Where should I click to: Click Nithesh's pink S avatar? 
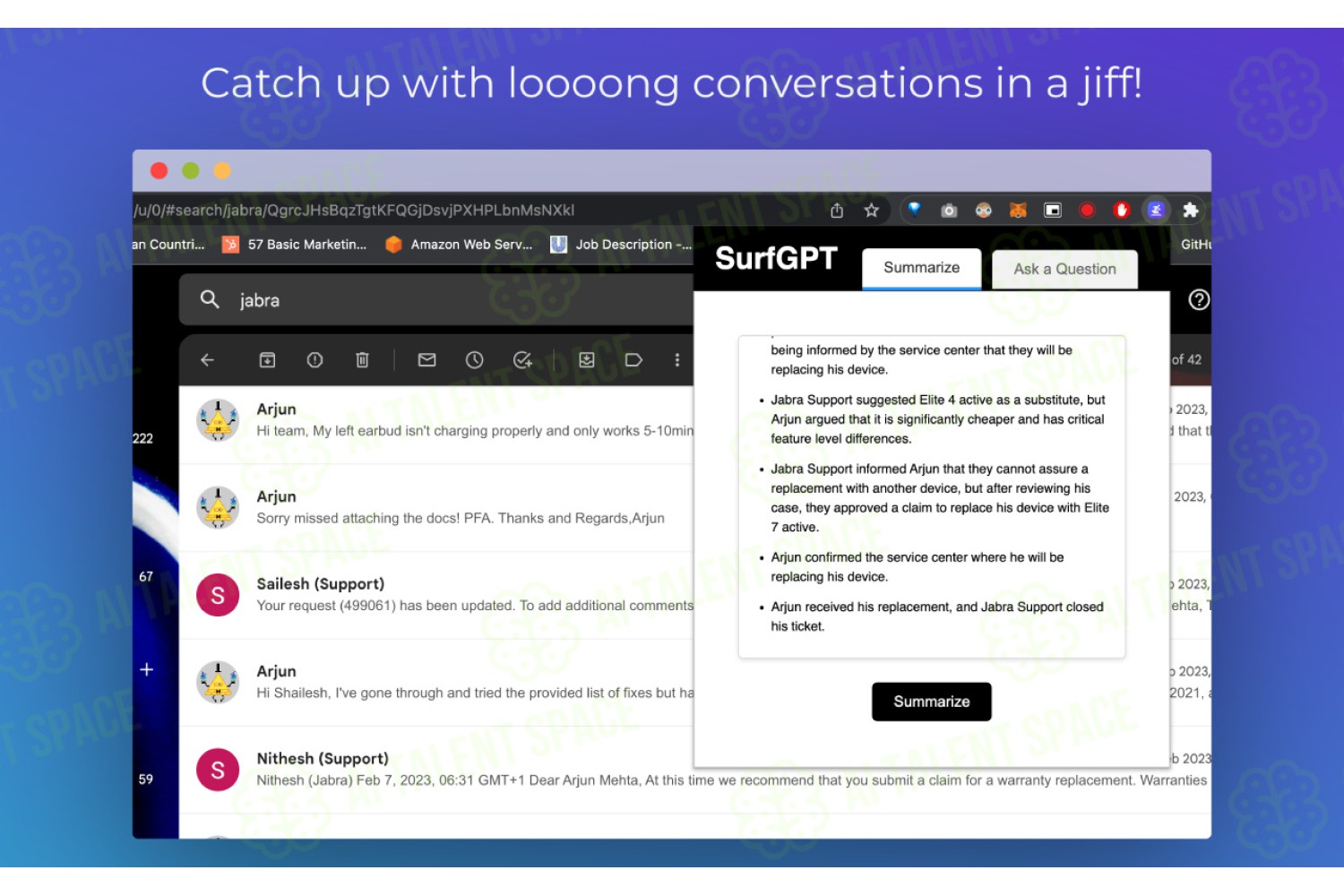tap(218, 770)
